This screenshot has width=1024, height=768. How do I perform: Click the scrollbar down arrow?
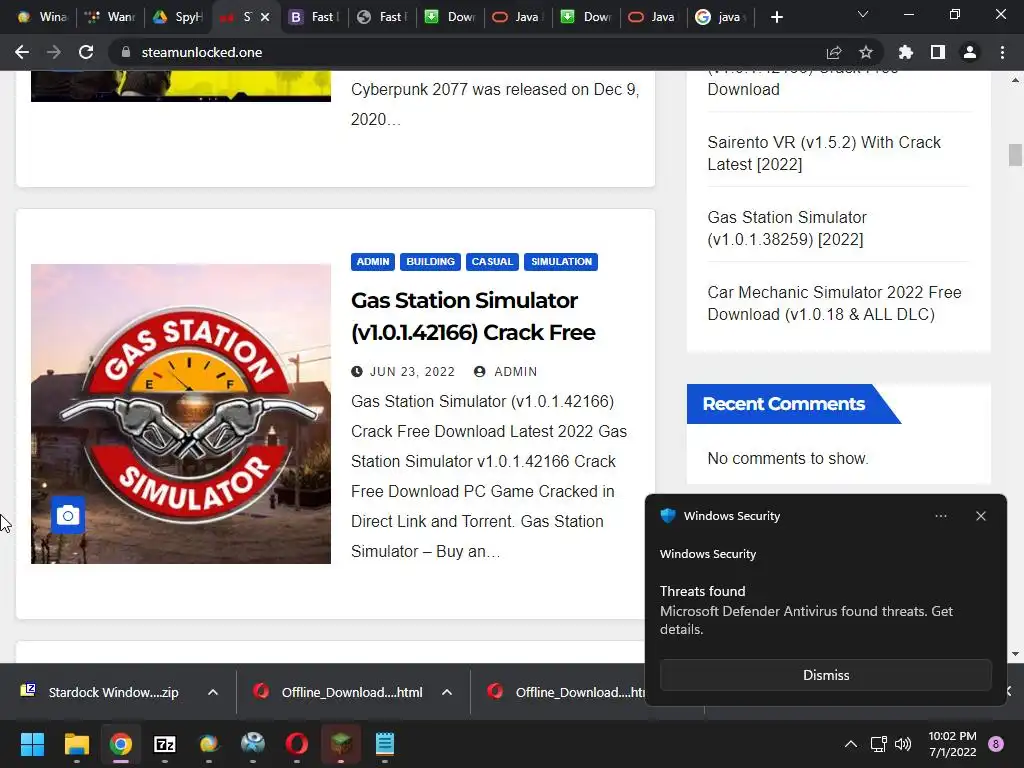tap(1015, 654)
